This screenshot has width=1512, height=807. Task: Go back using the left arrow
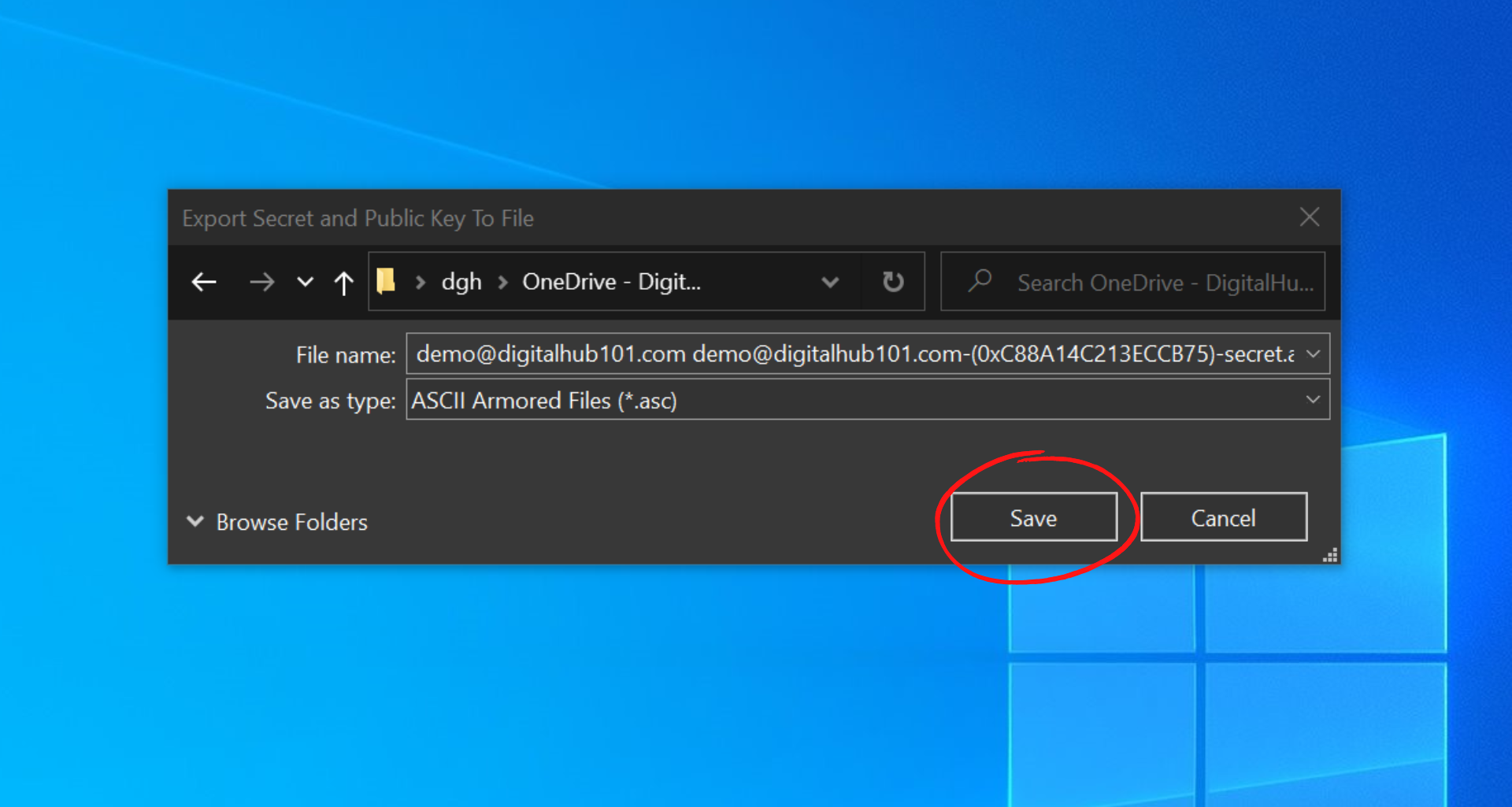(204, 282)
